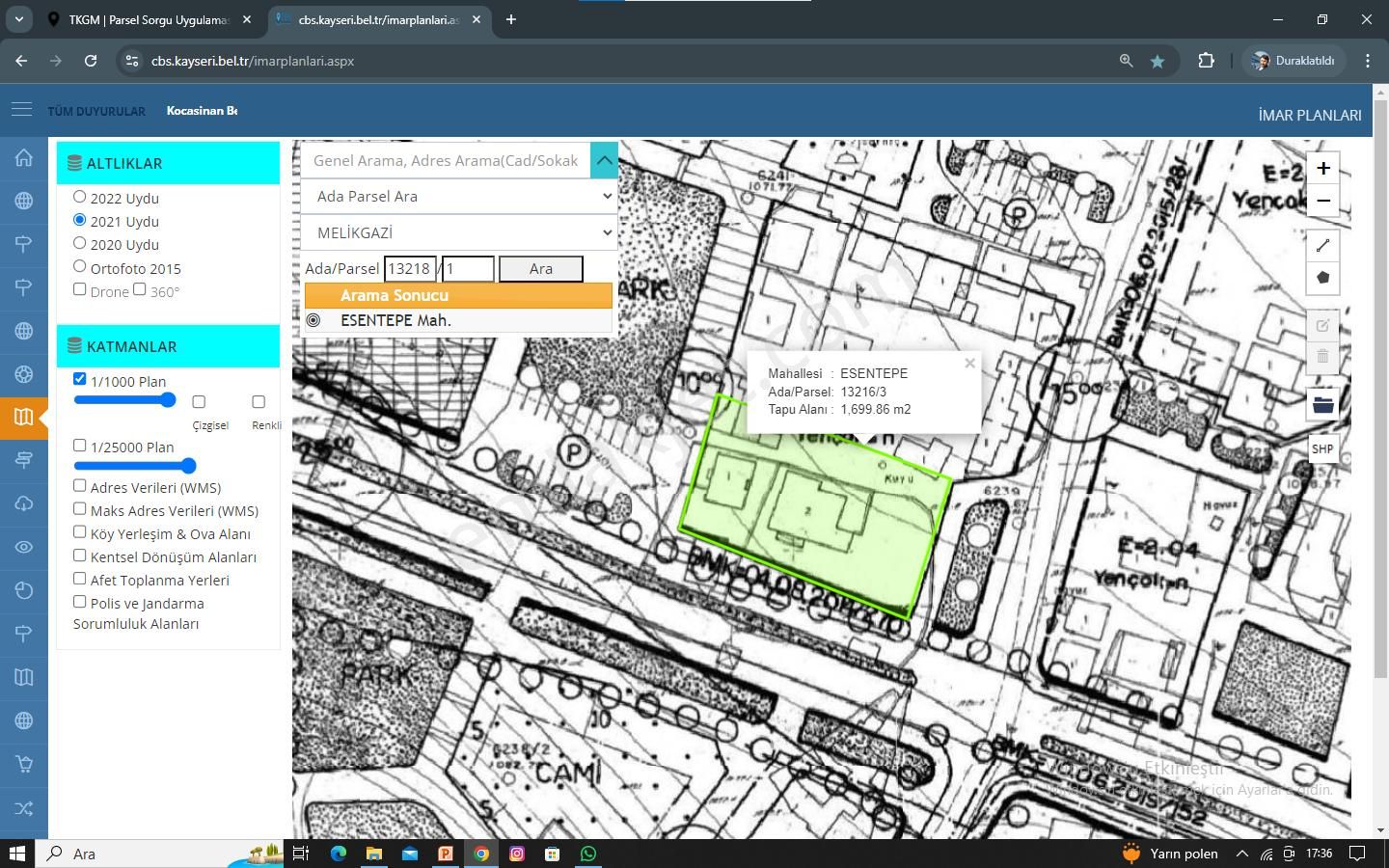Open the Duraklatıldı profile button

(1293, 61)
